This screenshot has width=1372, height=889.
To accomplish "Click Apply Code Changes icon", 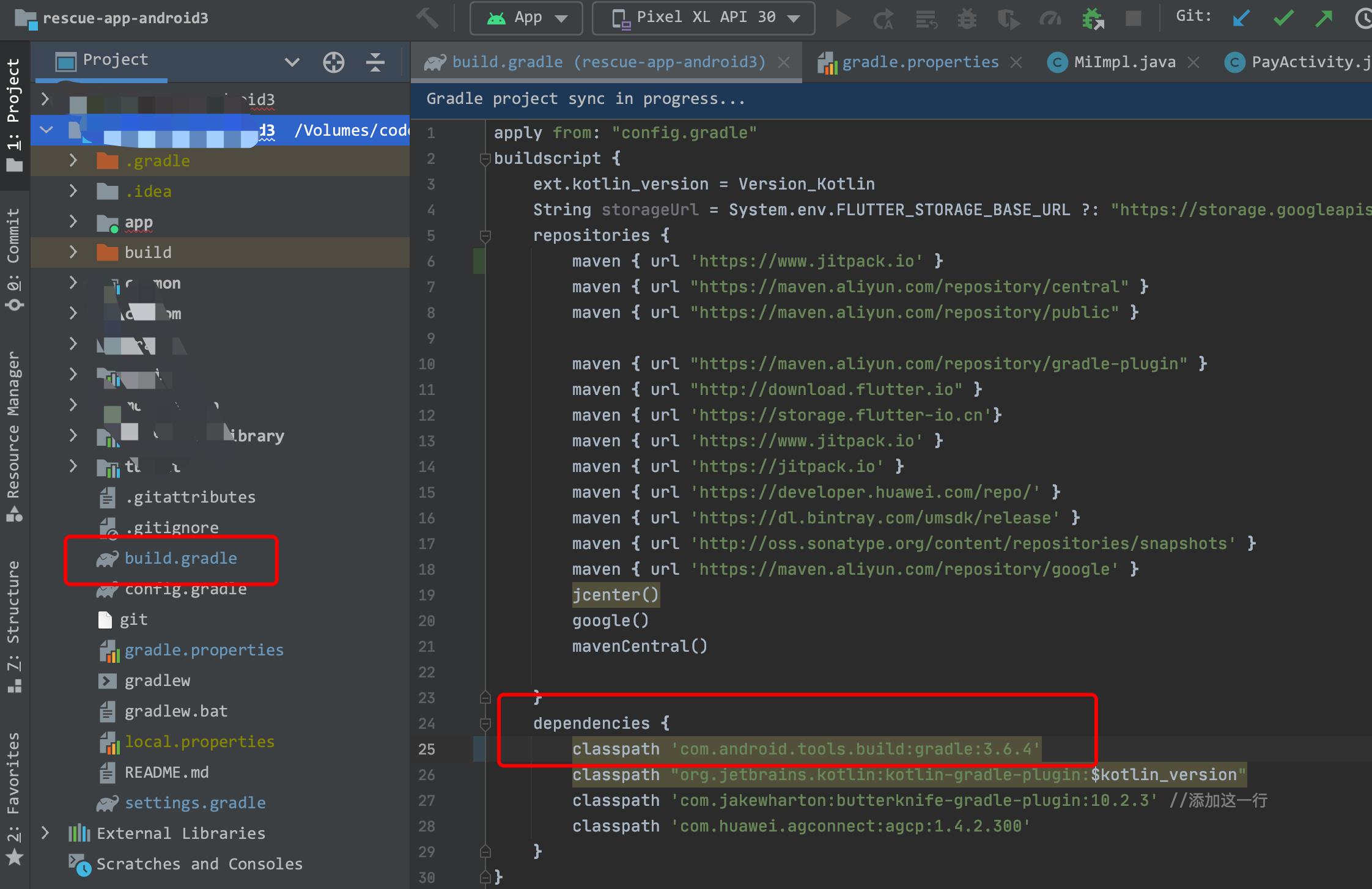I will [x=926, y=19].
